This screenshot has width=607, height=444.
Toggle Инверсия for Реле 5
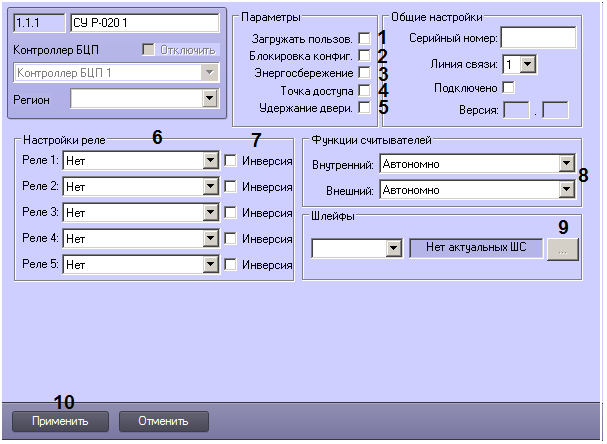(x=231, y=264)
